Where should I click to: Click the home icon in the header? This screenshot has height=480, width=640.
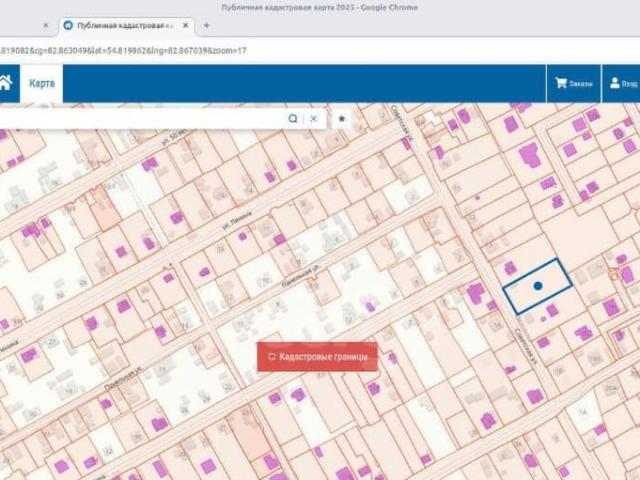click(6, 84)
